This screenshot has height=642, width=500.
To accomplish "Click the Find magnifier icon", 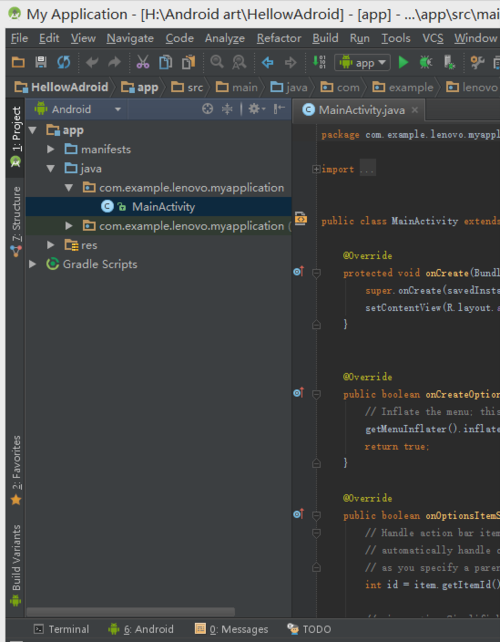I will click(217, 62).
